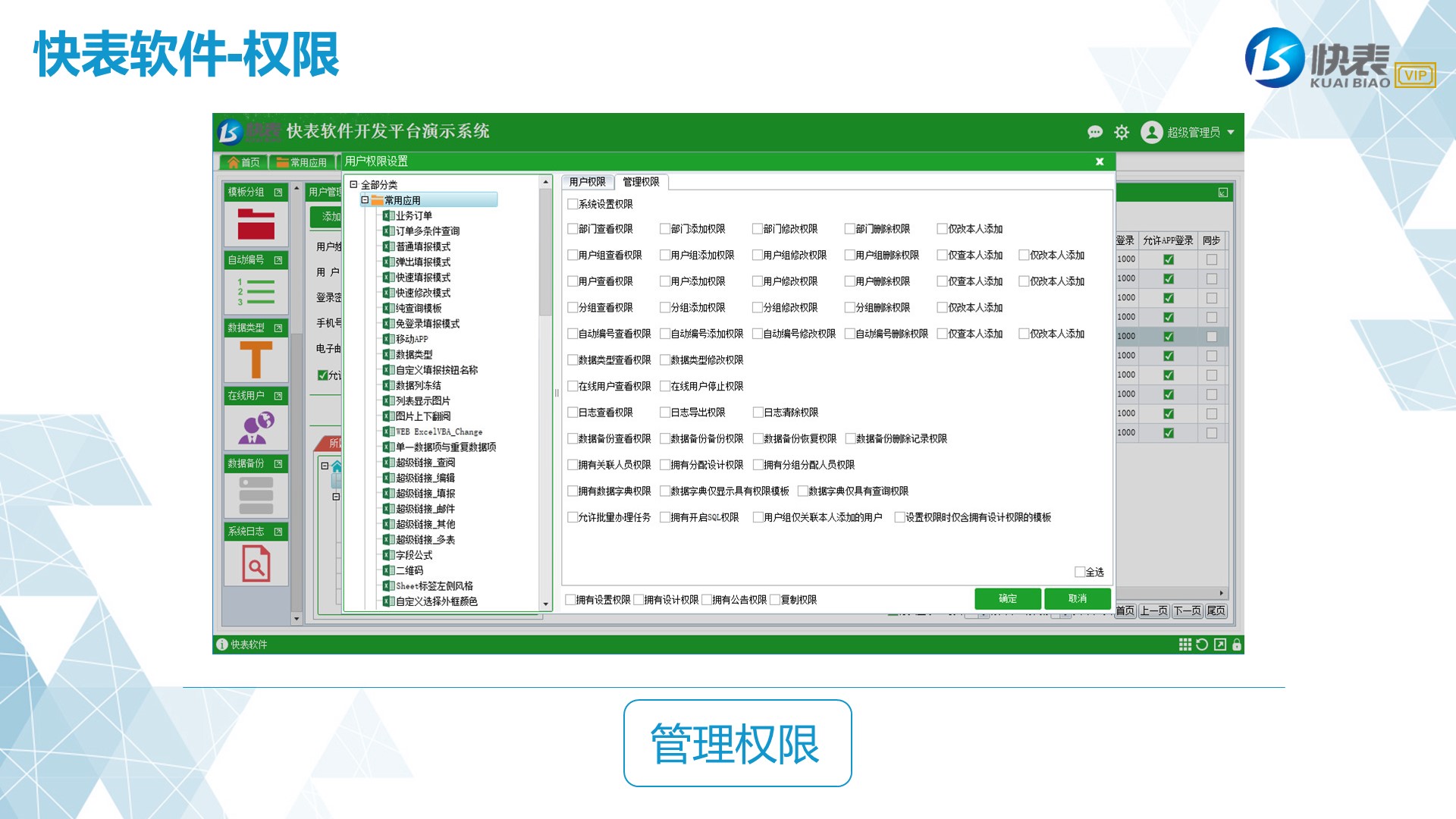Open the 自动编号 numbered list icon
Screen dimensions: 1456x819
coord(256,291)
